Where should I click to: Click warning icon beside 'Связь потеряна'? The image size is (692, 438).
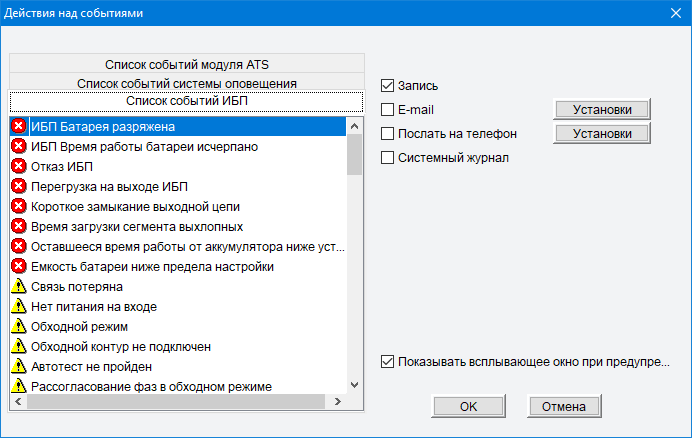point(18,286)
